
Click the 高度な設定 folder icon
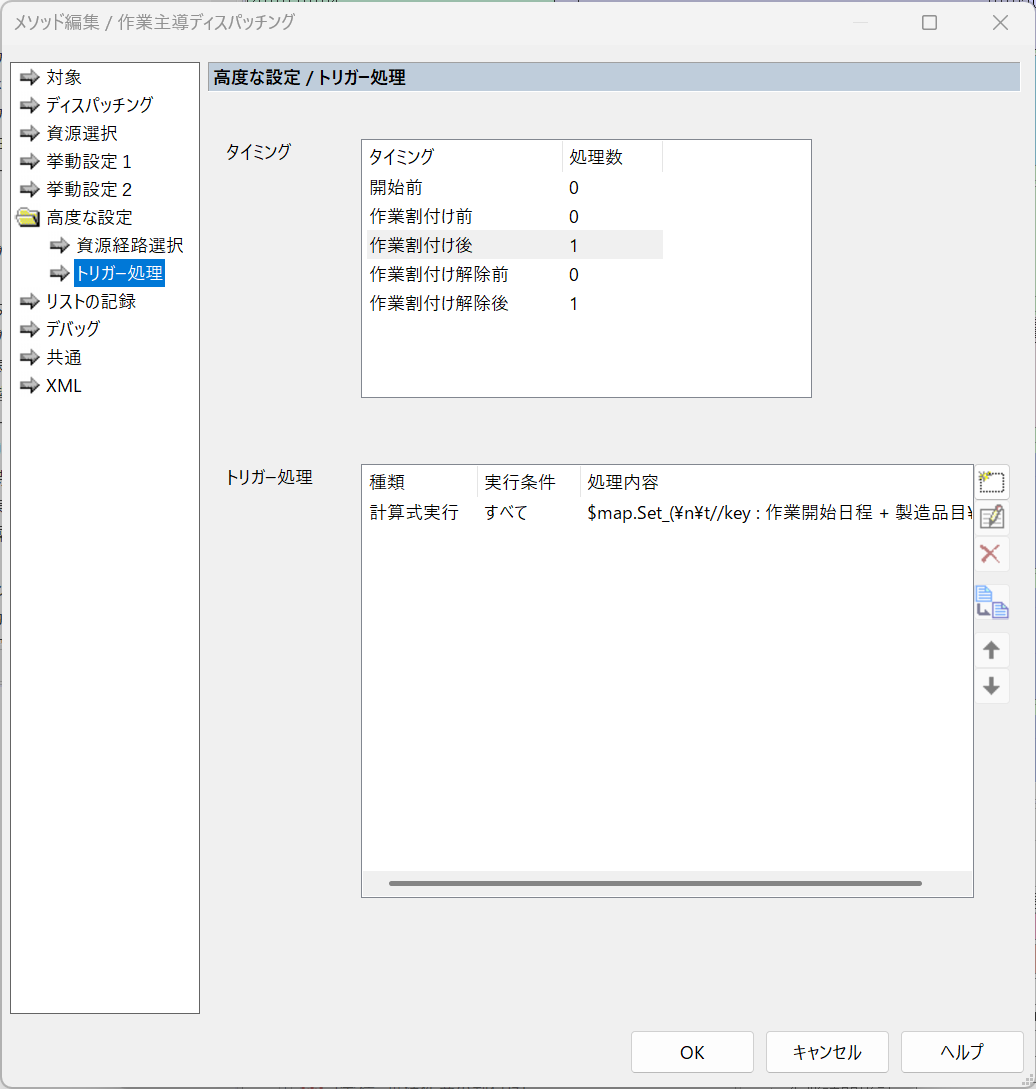click(29, 217)
